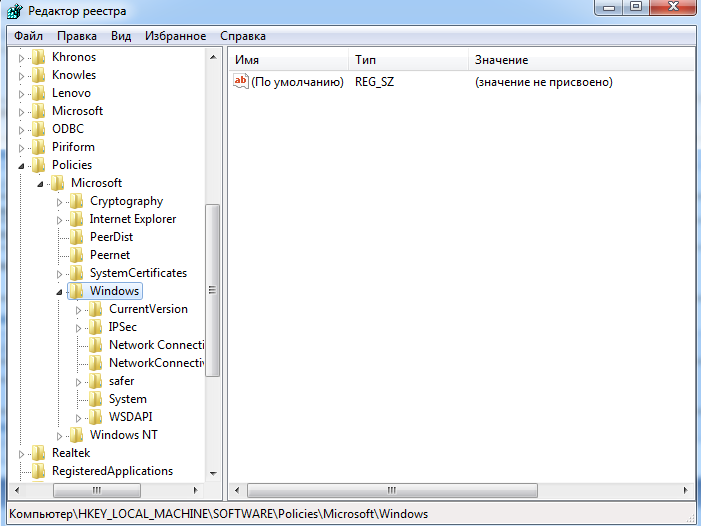The width and height of the screenshot is (701, 526).
Task: Select the NetworkConnectivity key
Action: tap(156, 363)
